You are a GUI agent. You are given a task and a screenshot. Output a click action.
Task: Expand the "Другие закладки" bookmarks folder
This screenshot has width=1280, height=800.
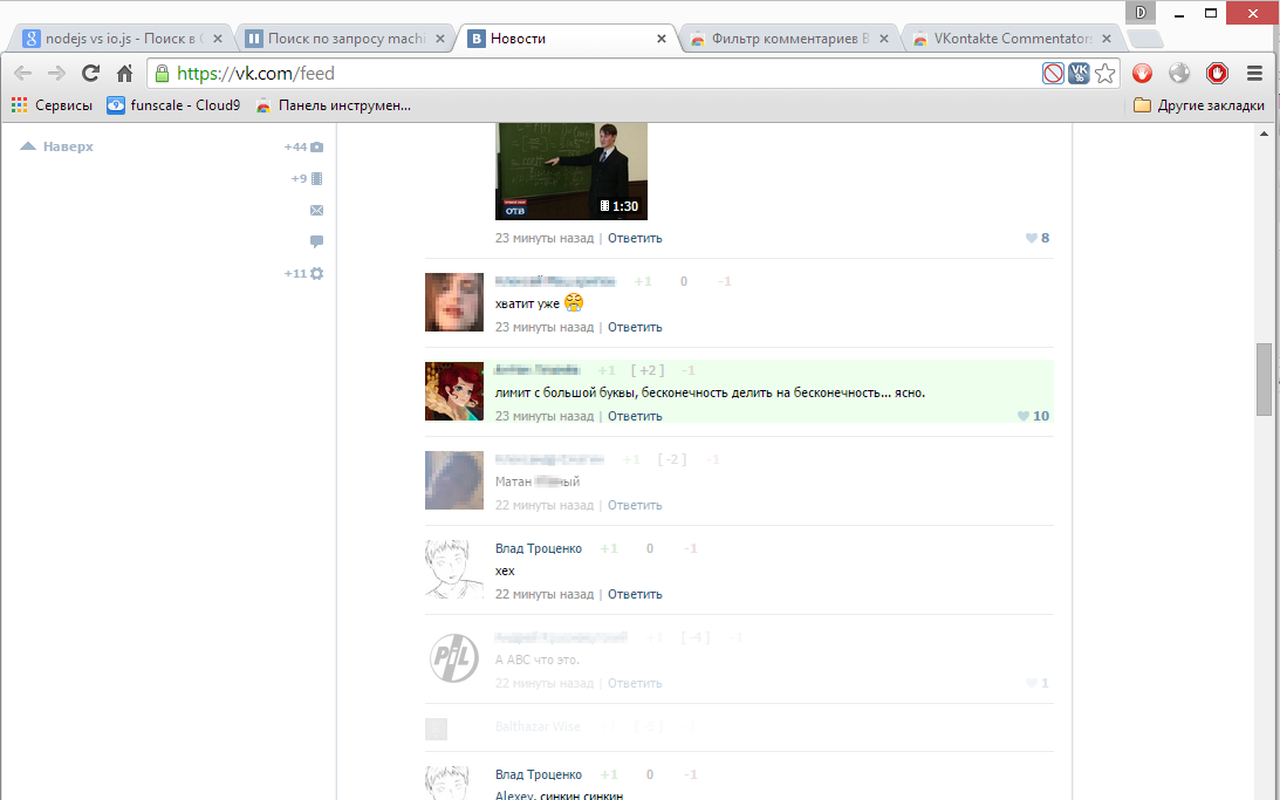(x=1199, y=105)
